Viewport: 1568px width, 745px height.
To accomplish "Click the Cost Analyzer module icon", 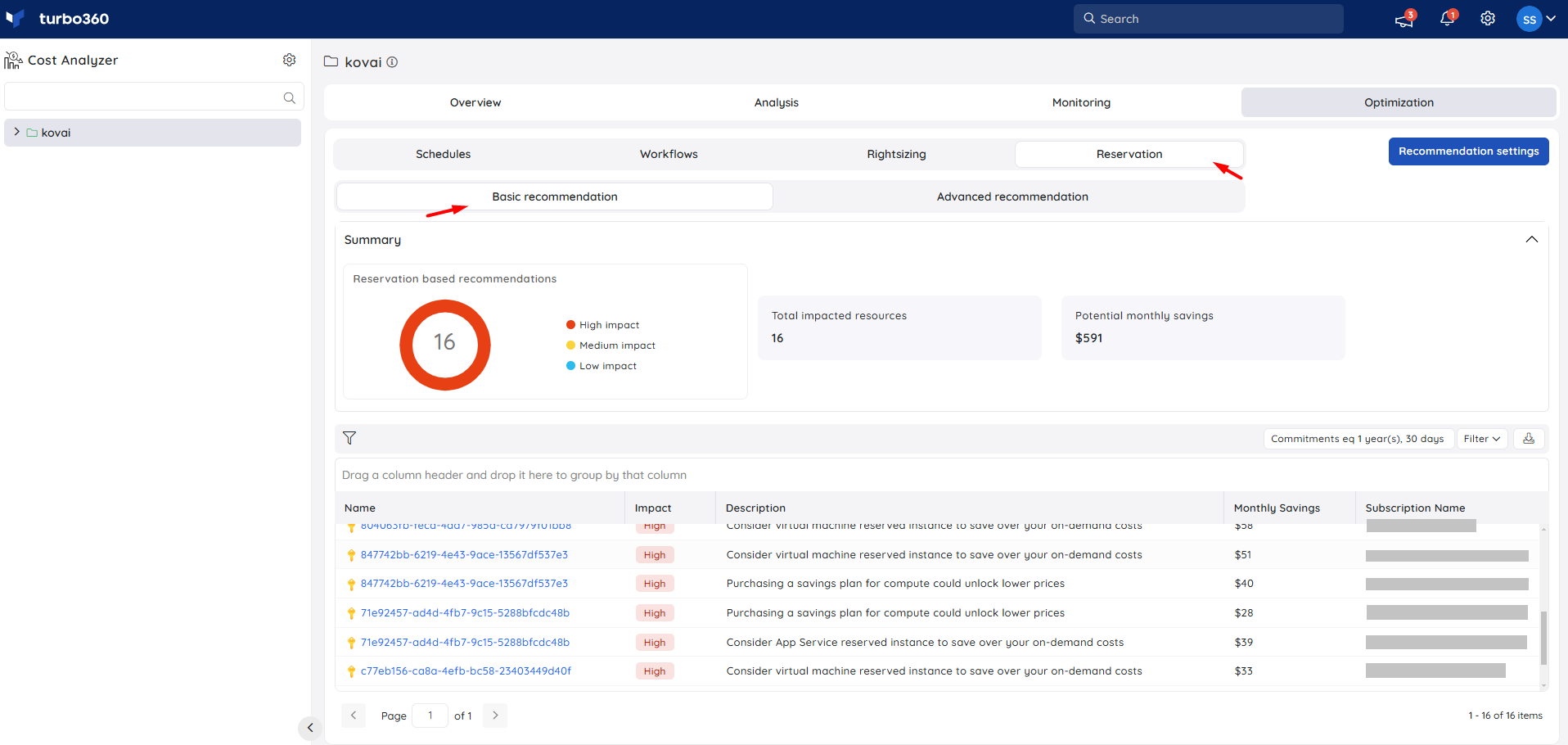I will [13, 60].
